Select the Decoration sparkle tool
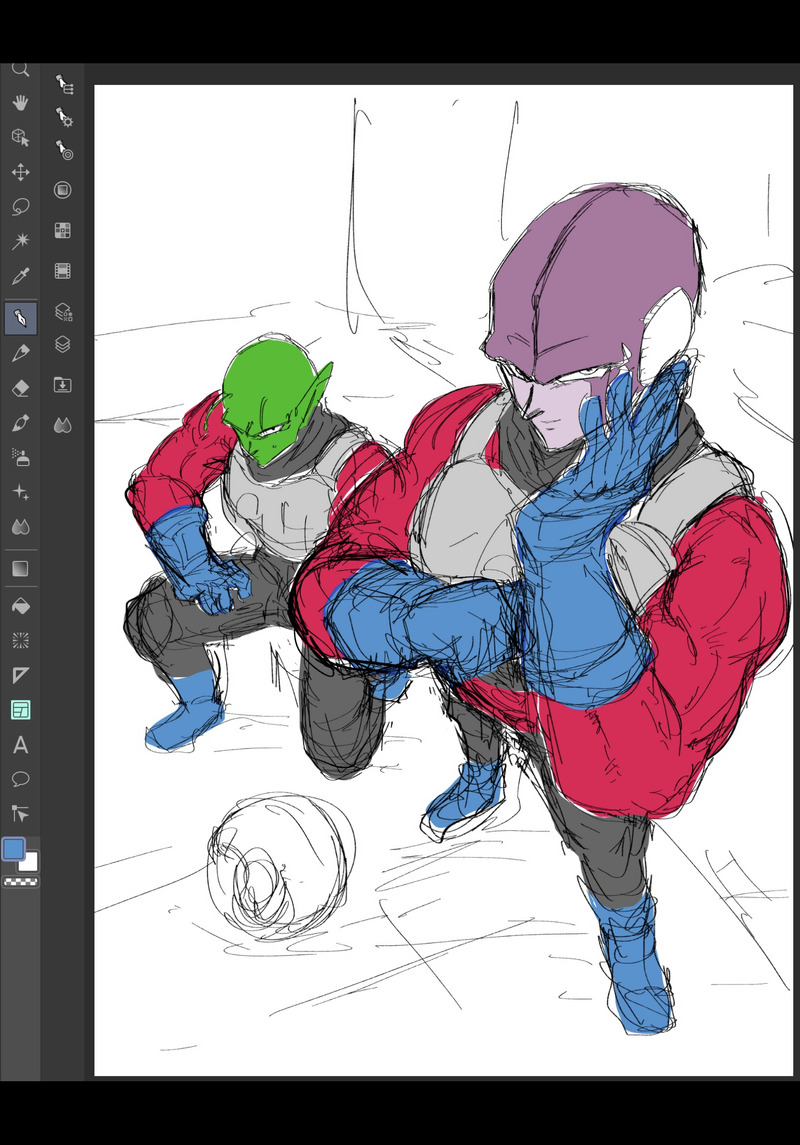The width and height of the screenshot is (800, 1145). [20, 493]
